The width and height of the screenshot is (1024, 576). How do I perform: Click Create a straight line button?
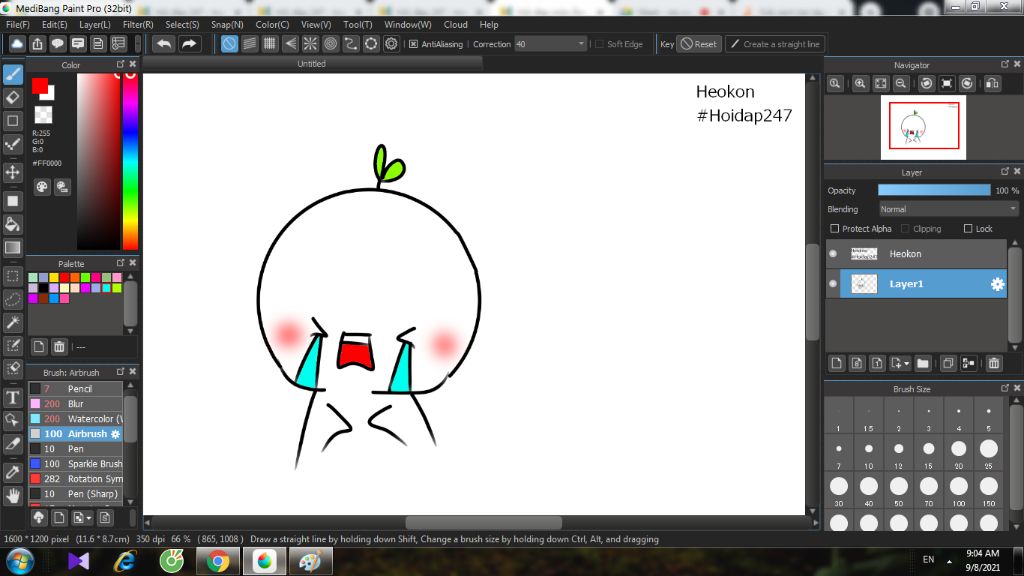pyautogui.click(x=775, y=44)
